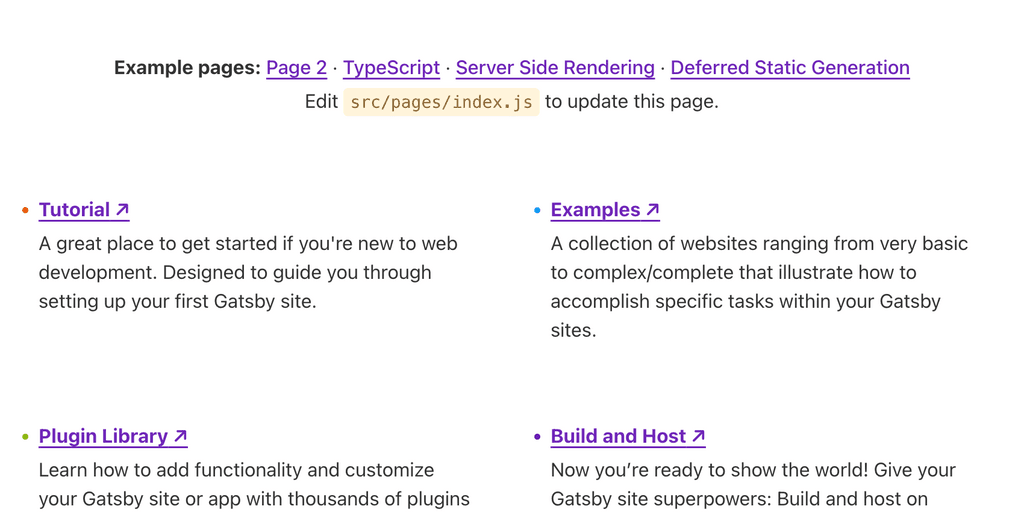The image size is (1024, 512).
Task: Click the src/pages/index.js code snippet
Action: [x=441, y=102]
